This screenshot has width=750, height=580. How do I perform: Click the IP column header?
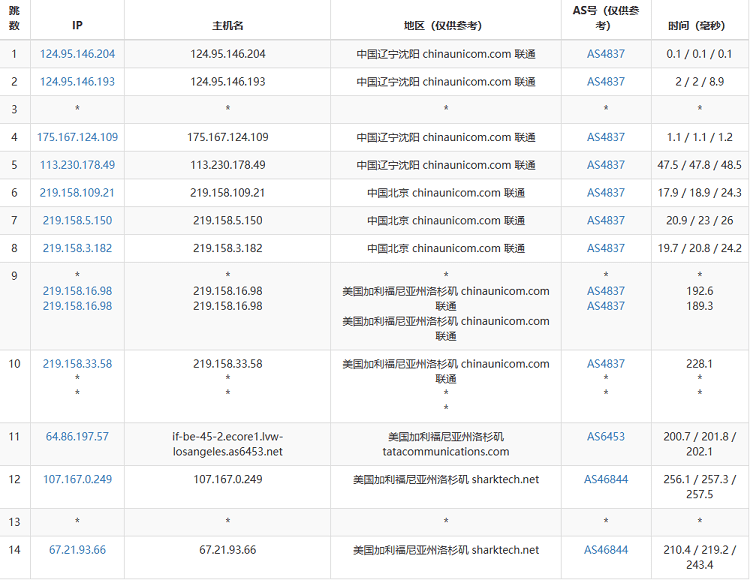pyautogui.click(x=77, y=22)
